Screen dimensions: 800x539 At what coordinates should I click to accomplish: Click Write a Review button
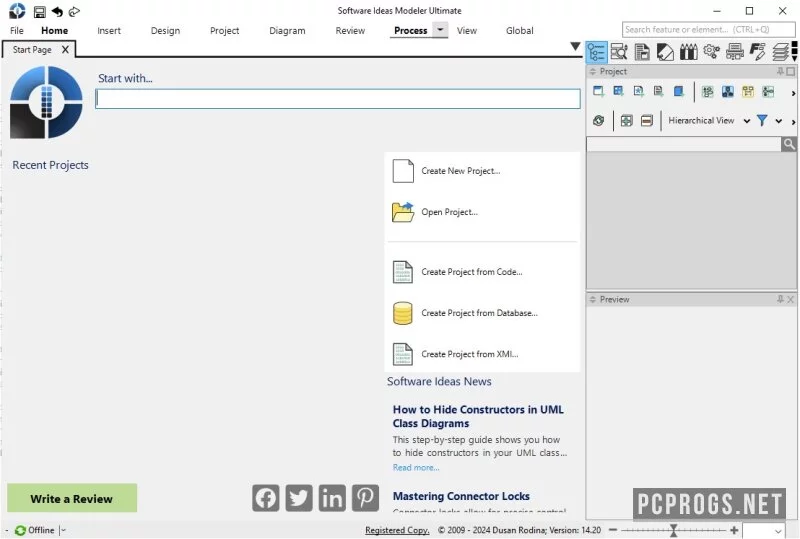[x=72, y=498]
